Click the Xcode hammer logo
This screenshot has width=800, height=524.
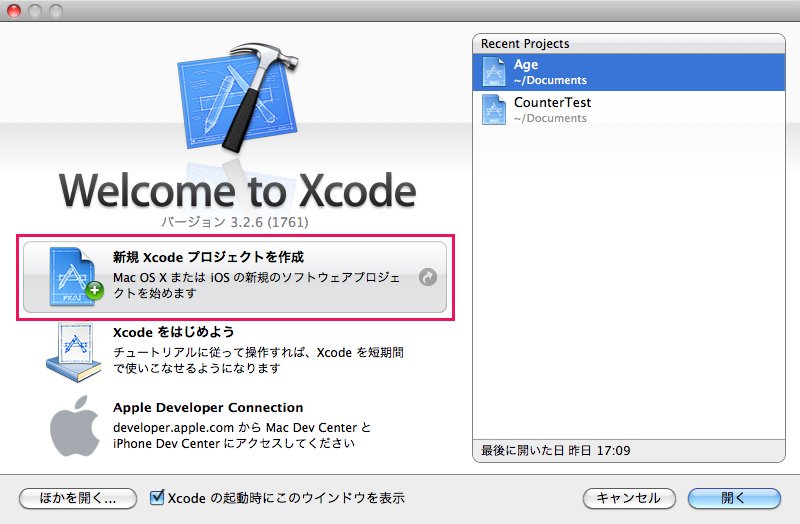(x=238, y=97)
